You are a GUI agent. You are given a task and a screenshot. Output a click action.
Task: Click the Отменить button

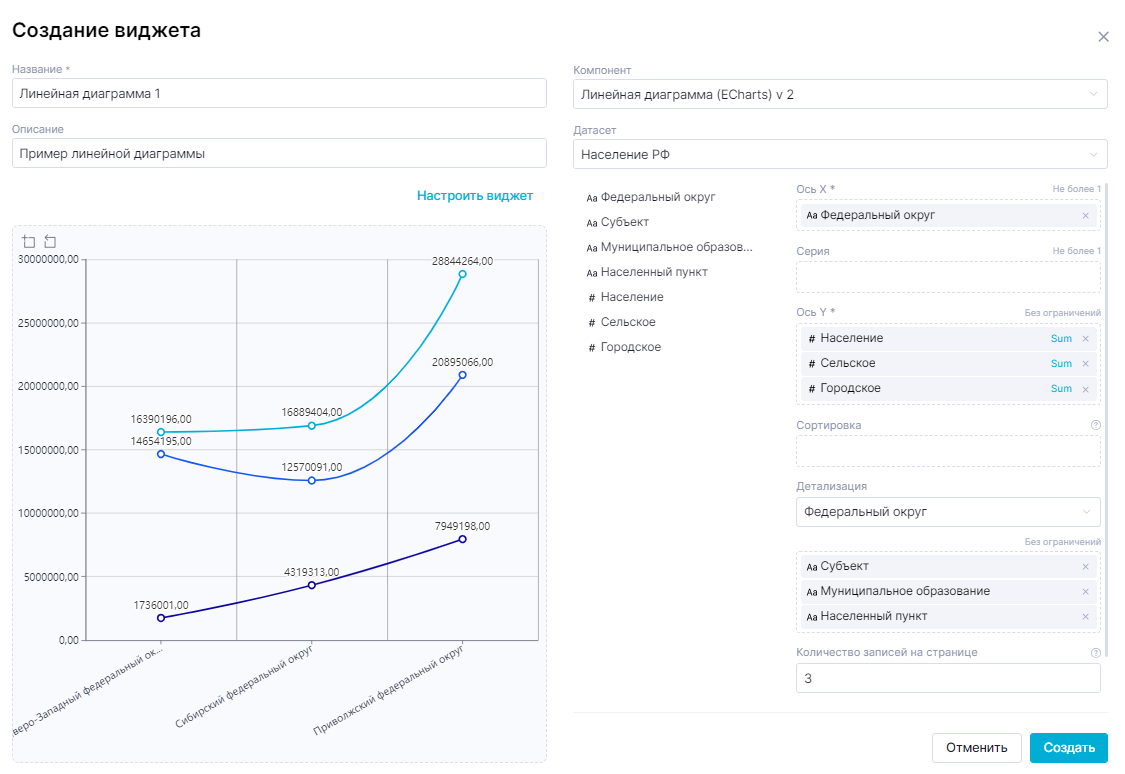click(976, 747)
